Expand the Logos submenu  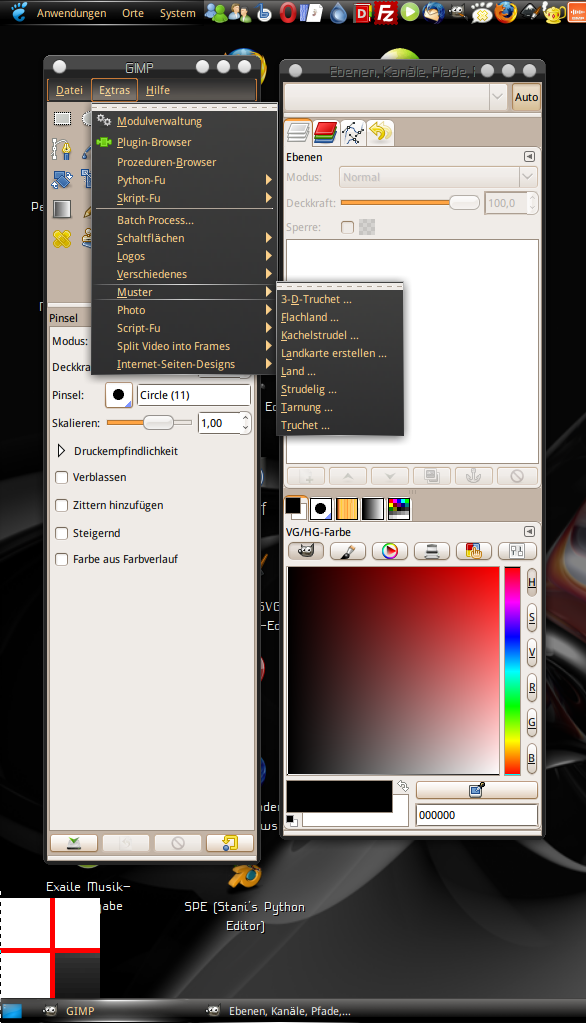pyautogui.click(x=185, y=256)
